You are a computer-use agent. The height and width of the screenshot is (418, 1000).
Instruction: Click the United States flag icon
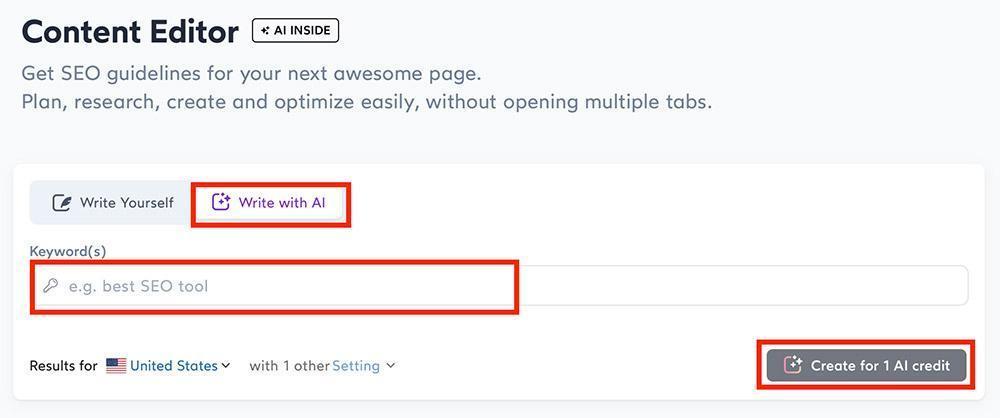pos(116,366)
